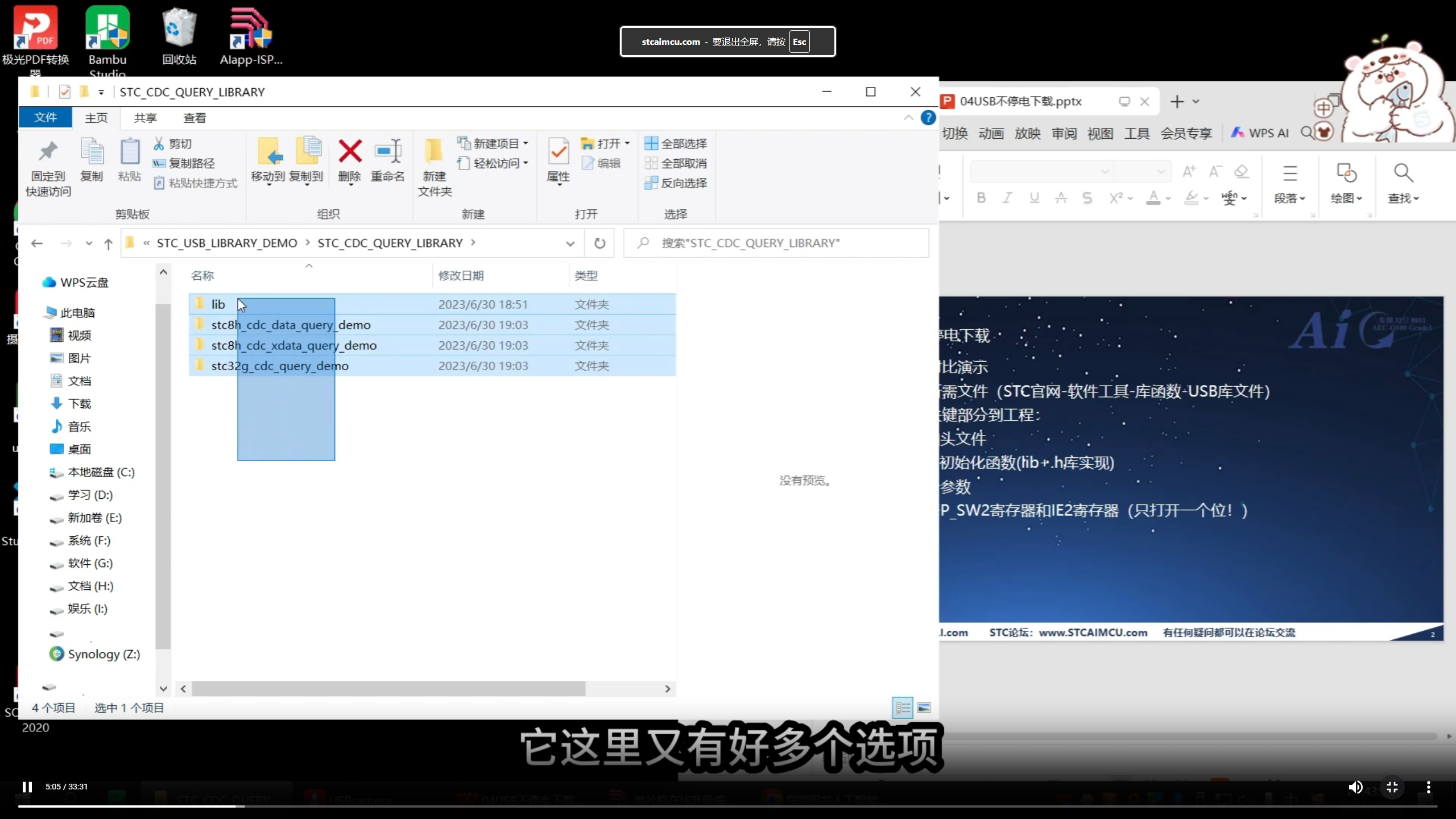Switch to the 查看 ribbon tab
This screenshot has width=1456, height=819.
(194, 118)
